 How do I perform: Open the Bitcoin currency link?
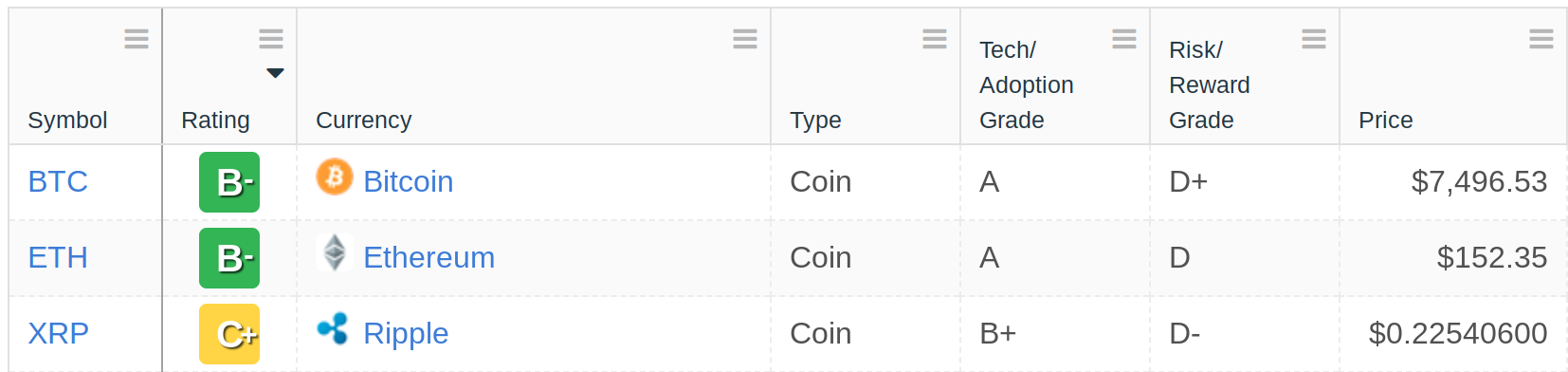point(409,181)
